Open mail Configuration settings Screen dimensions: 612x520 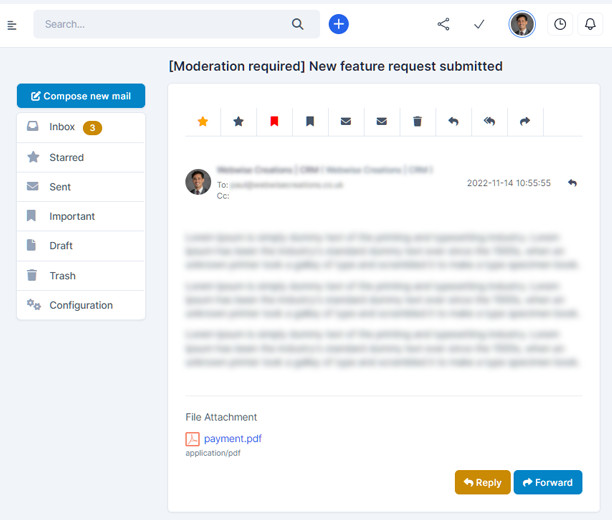pos(81,305)
